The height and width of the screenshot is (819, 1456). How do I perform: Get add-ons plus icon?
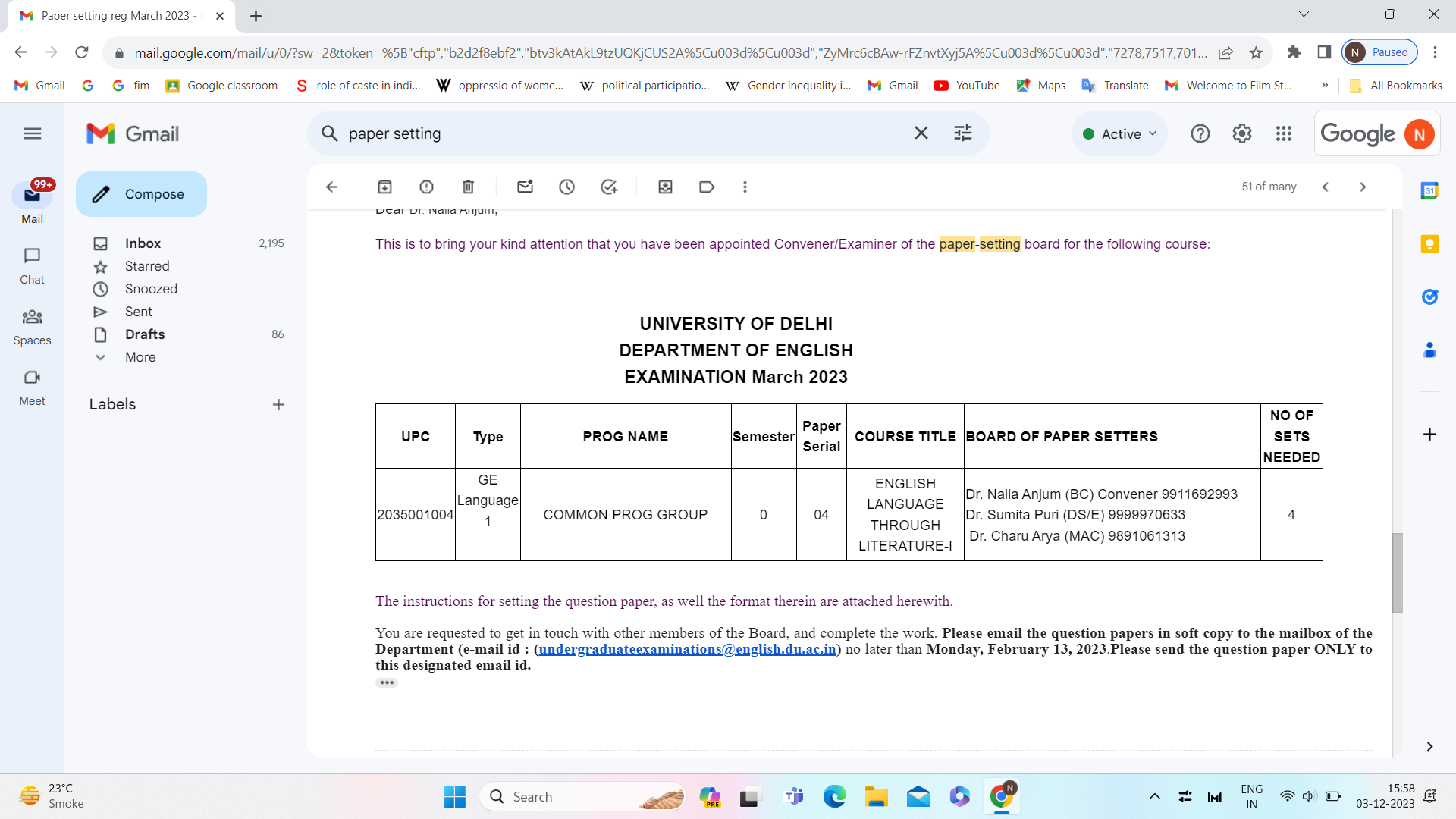point(1429,434)
